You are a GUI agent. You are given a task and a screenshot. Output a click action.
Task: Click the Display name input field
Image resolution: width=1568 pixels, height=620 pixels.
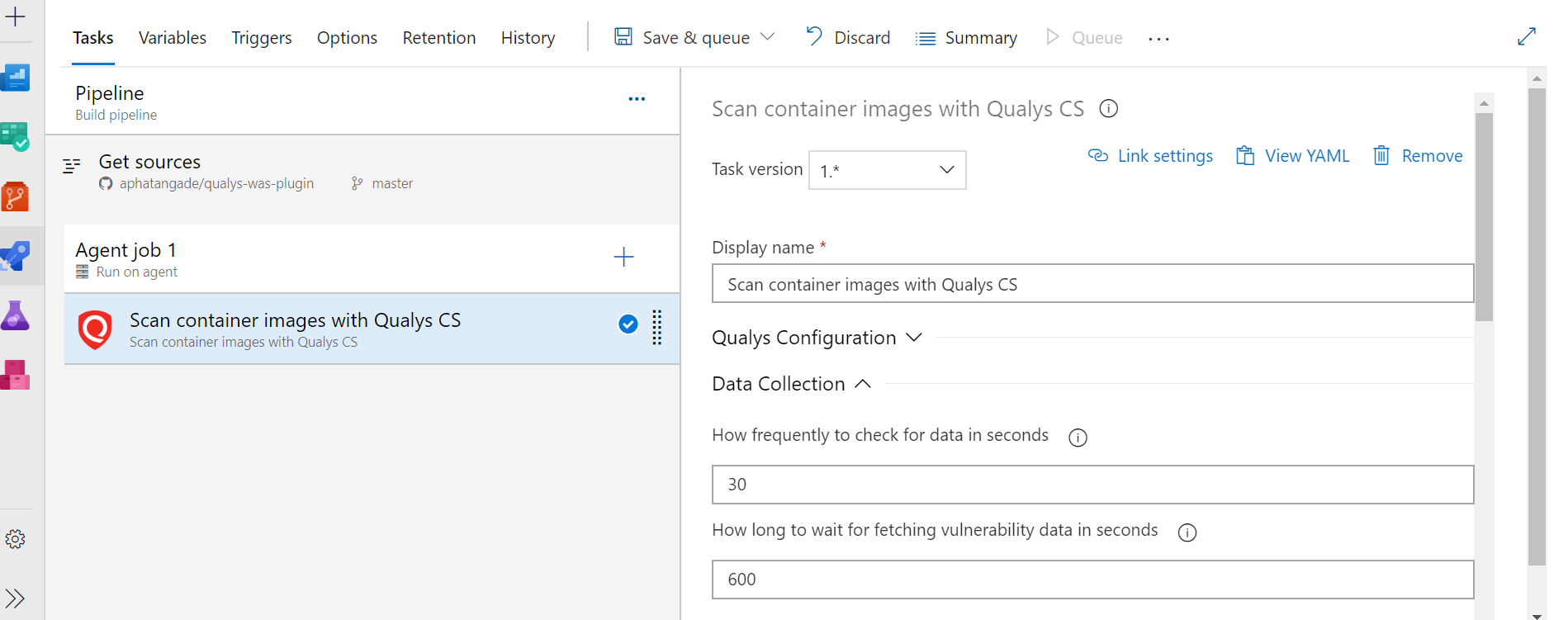click(x=1092, y=284)
